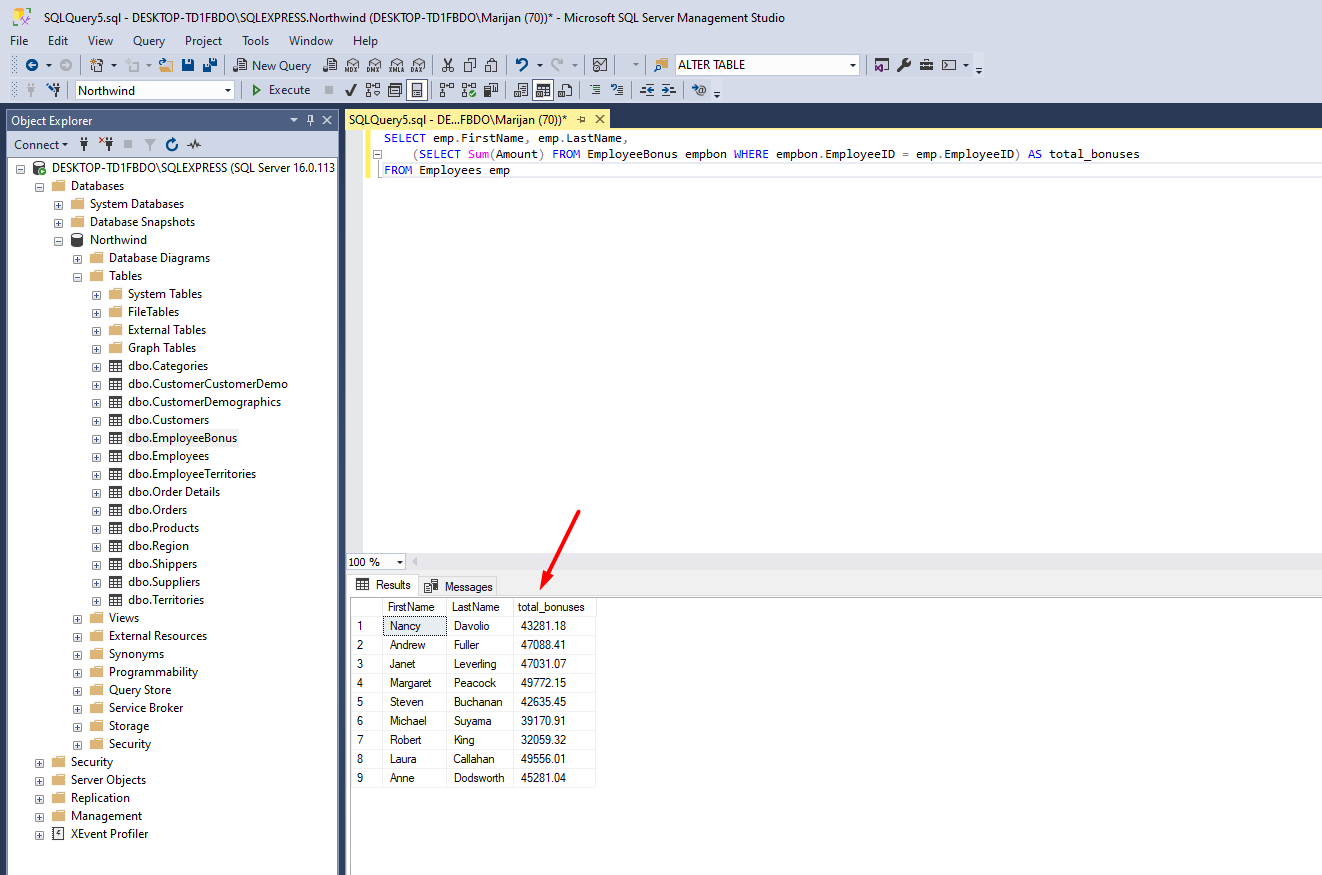Click the Save floppy disk icon
Viewport: 1322px width, 875px height.
[x=188, y=65]
